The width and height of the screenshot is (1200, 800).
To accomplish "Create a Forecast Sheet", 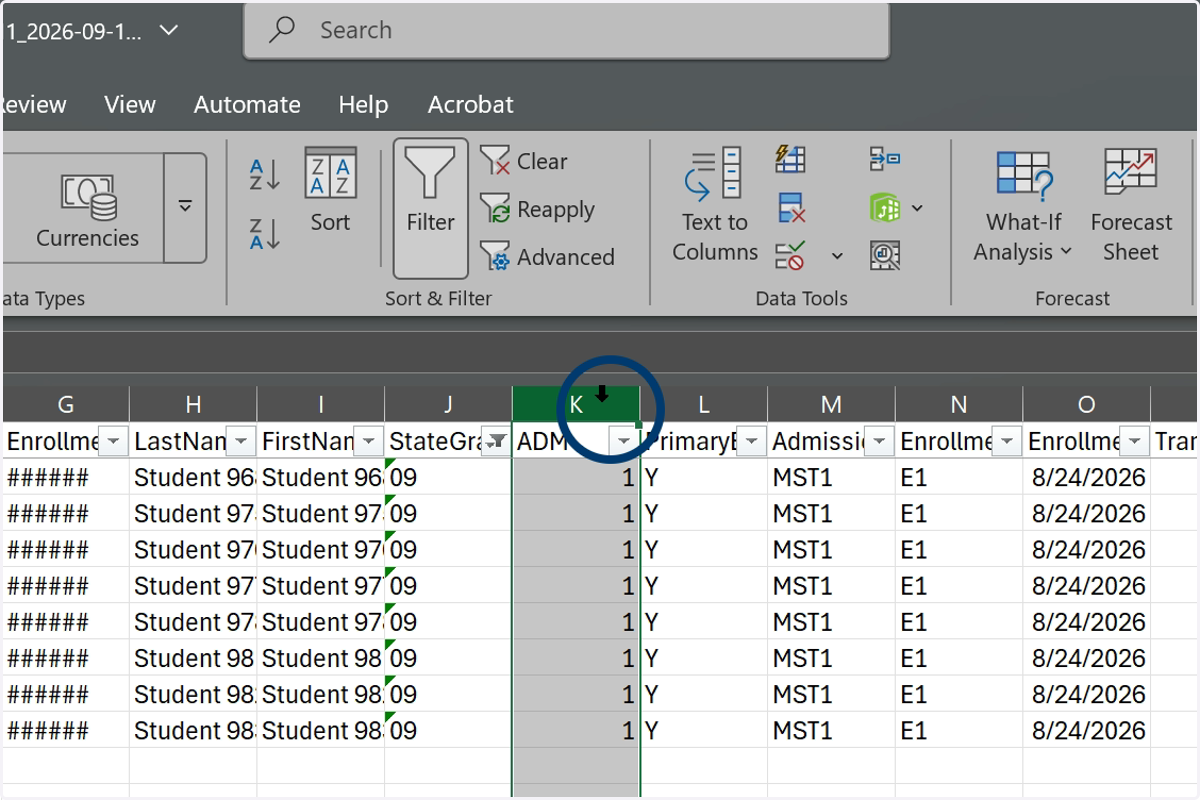I will [1131, 206].
